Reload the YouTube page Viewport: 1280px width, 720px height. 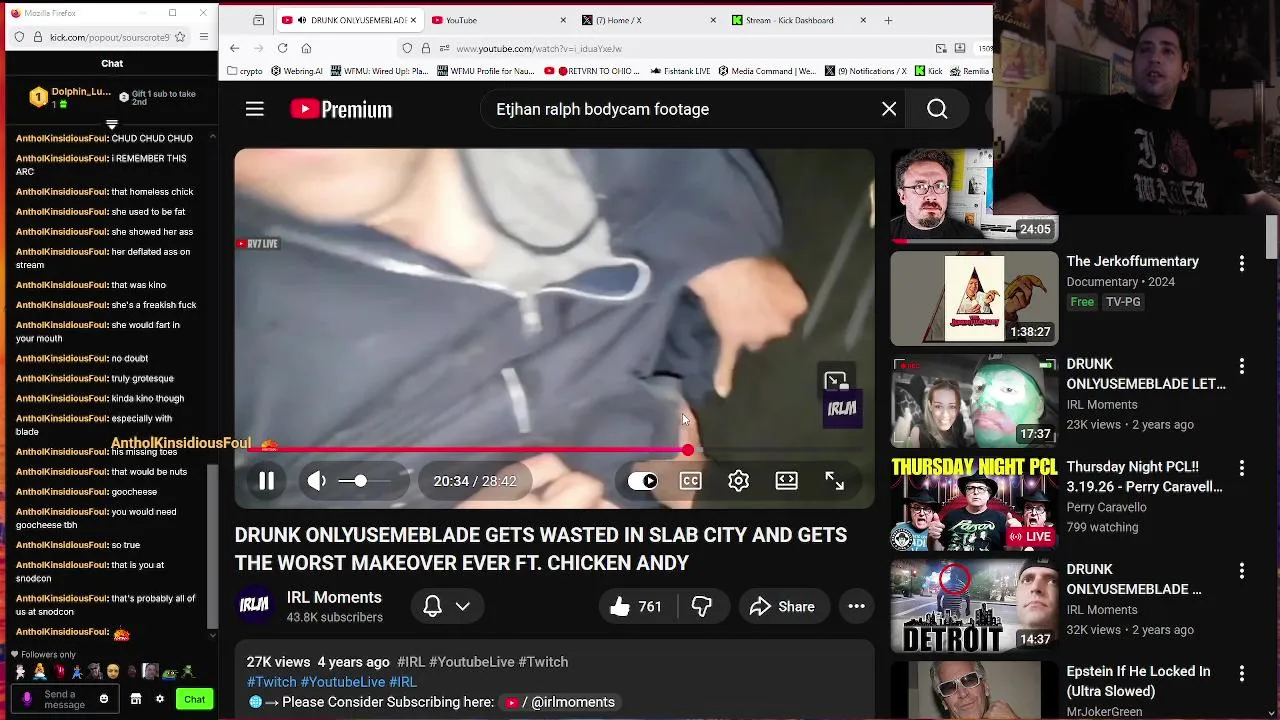click(282, 48)
